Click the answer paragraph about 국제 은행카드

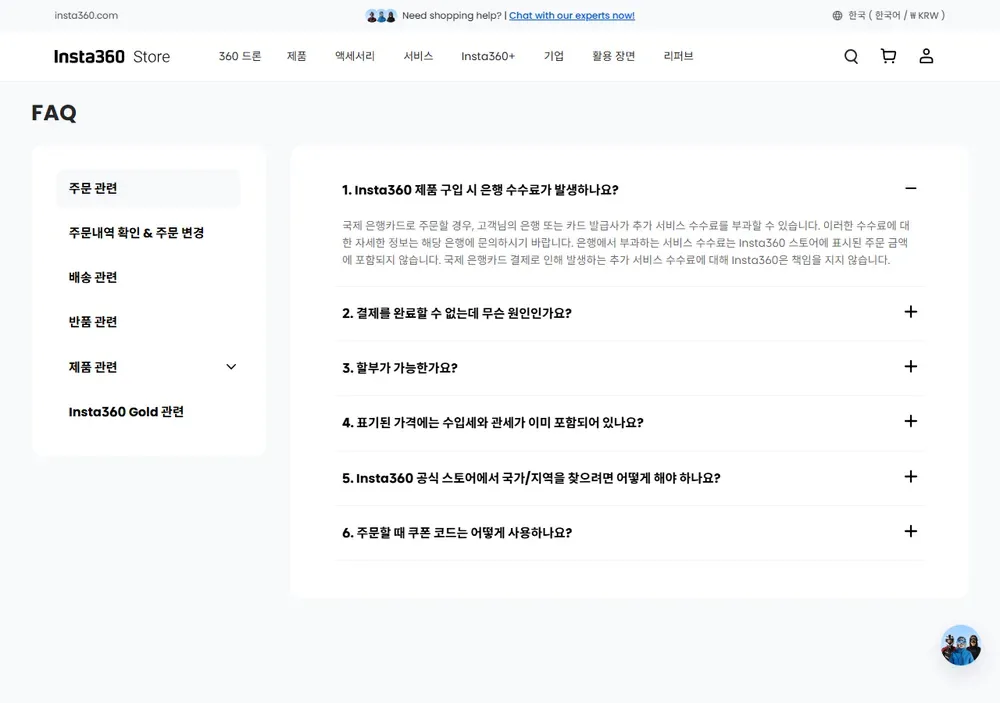[626, 242]
